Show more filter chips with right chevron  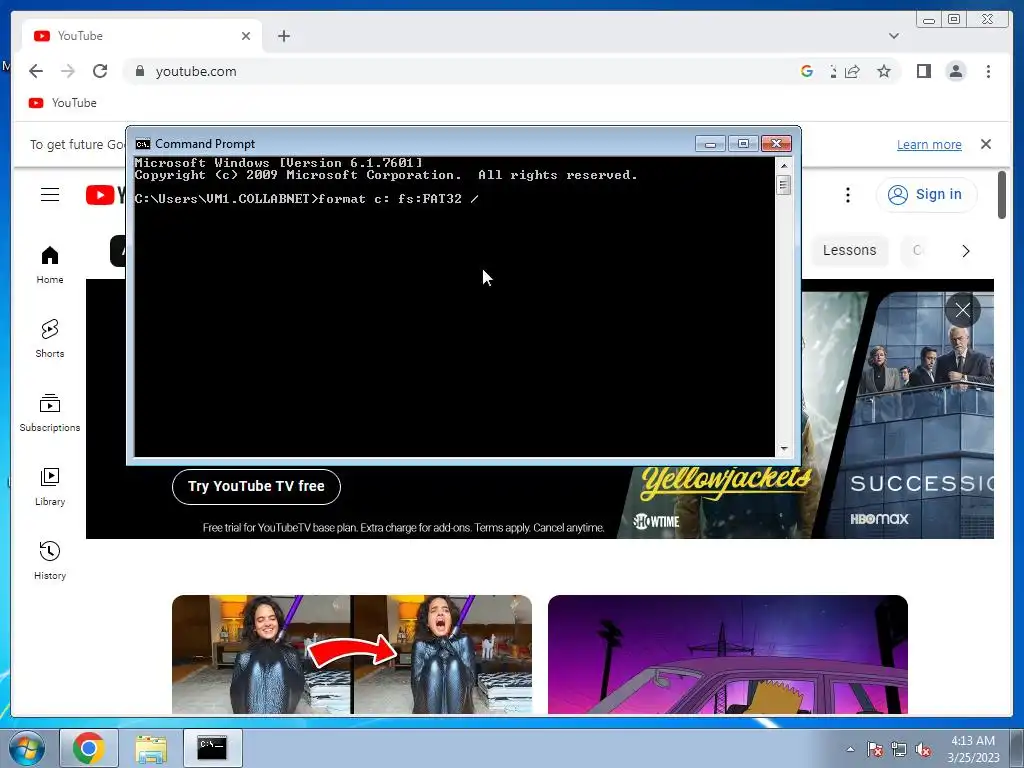[x=966, y=251]
